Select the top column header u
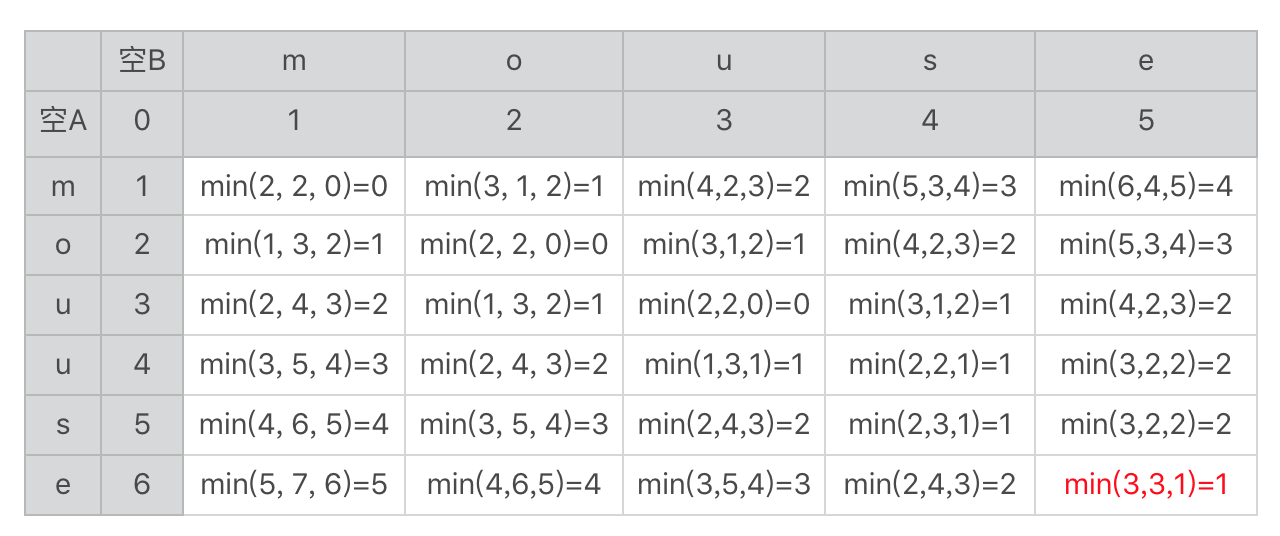Screen dimensions: 1280x536 coord(724,61)
